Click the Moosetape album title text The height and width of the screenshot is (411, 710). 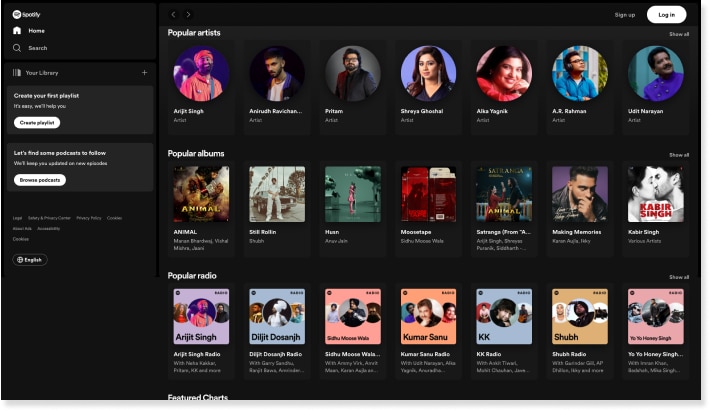(x=416, y=232)
